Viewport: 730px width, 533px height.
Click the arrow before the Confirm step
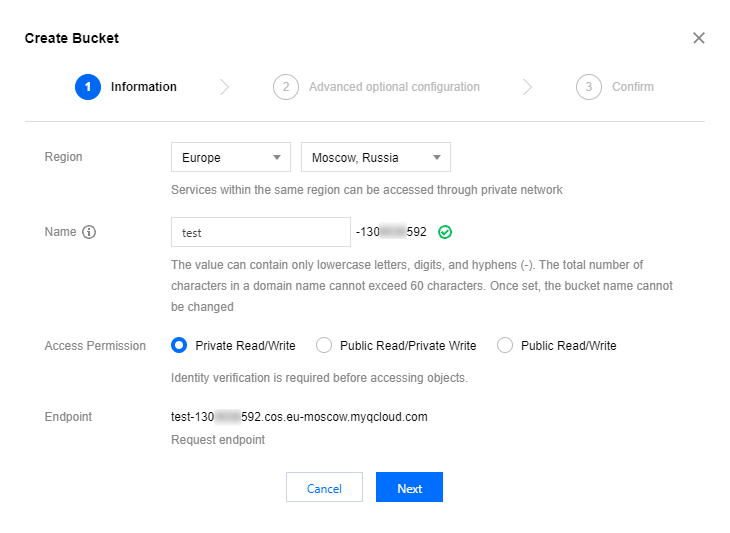(x=528, y=87)
